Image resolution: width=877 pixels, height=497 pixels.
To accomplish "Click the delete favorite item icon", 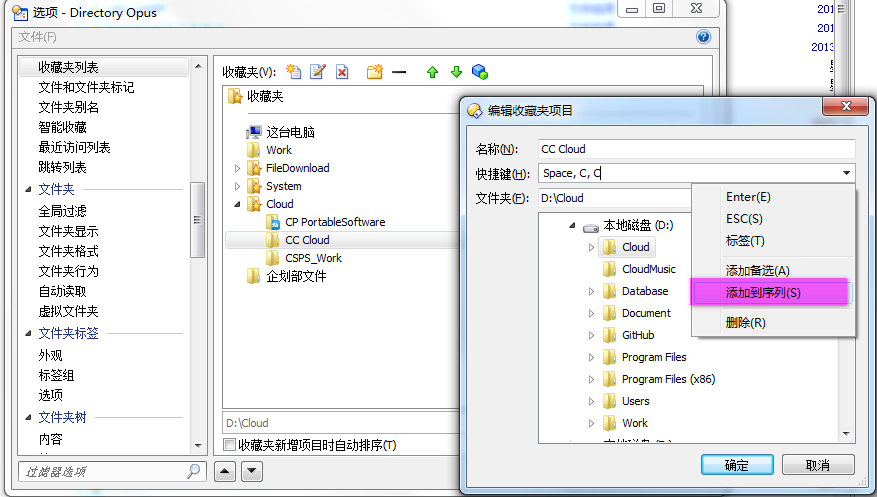I will click(342, 72).
